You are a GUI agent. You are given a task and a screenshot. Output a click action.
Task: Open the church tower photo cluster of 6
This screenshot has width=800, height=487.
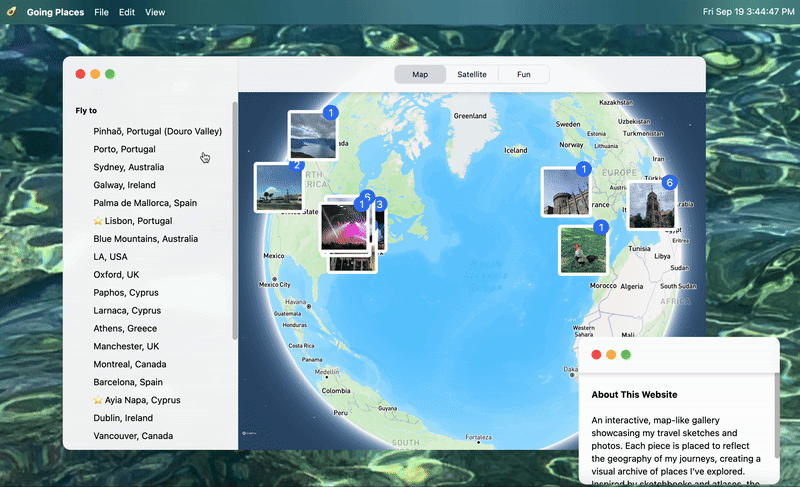point(651,205)
